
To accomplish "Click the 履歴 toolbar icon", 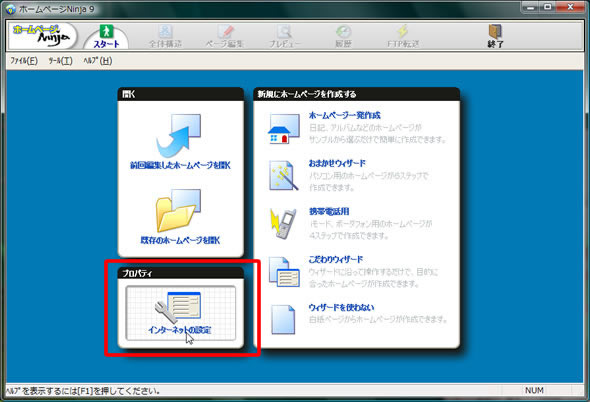I will click(x=343, y=37).
